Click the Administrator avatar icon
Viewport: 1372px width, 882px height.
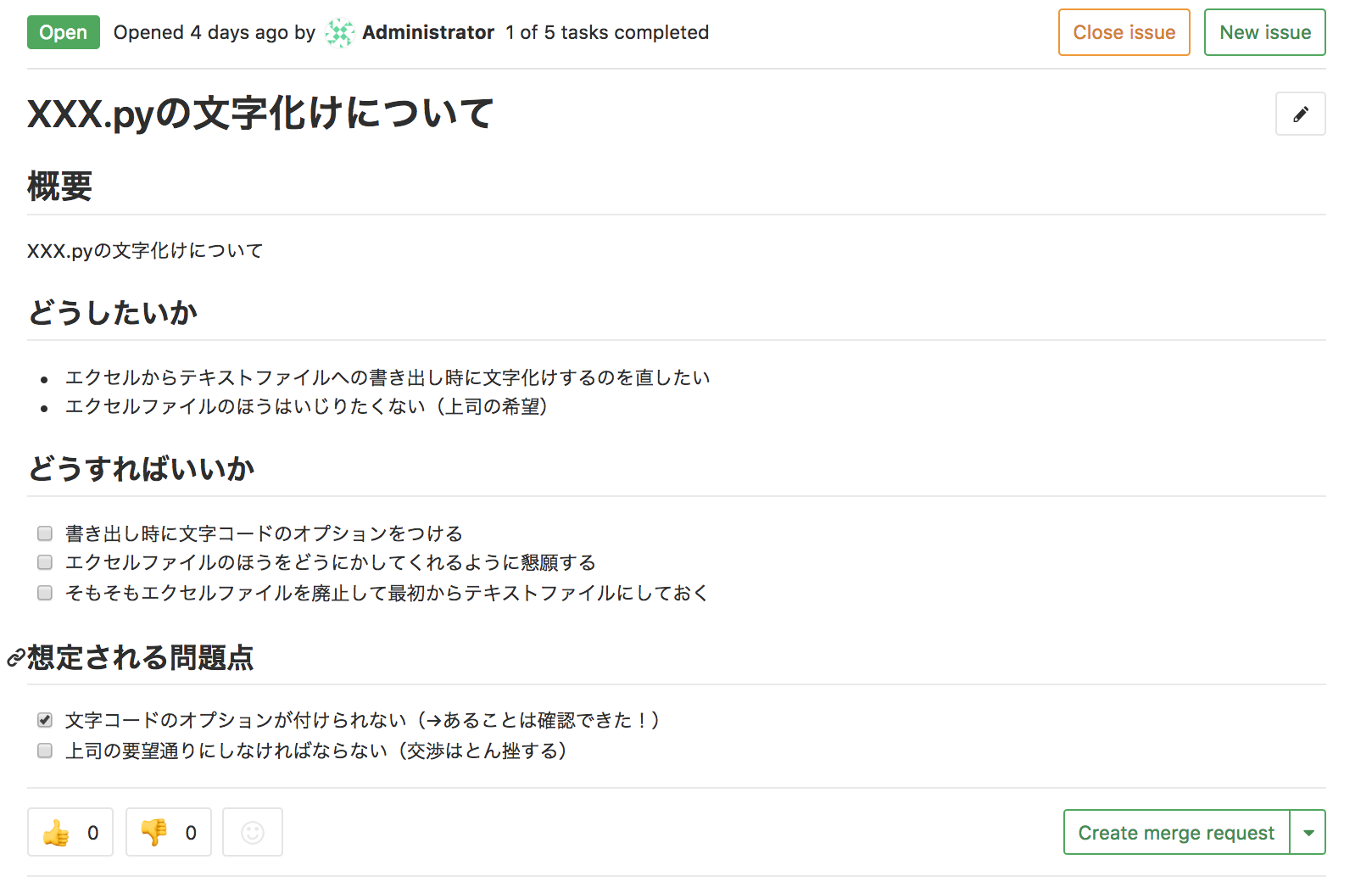pos(340,33)
